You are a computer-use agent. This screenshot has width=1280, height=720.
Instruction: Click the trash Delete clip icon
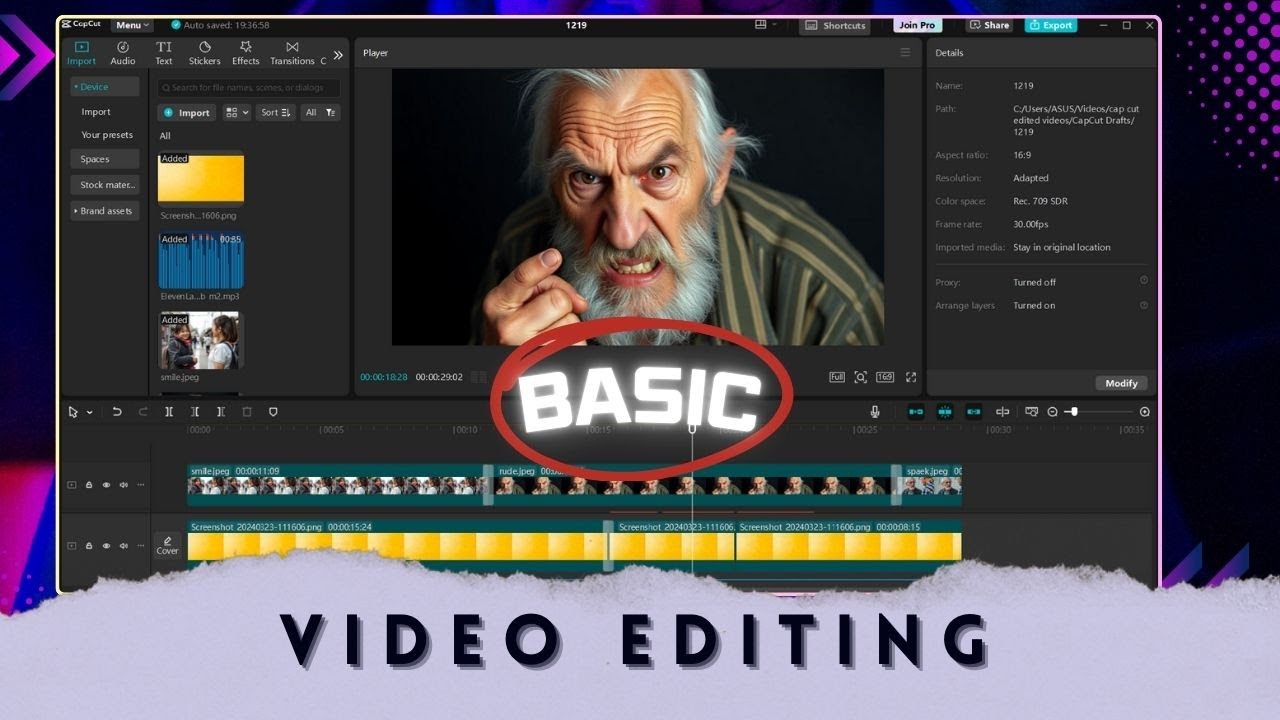click(x=247, y=412)
